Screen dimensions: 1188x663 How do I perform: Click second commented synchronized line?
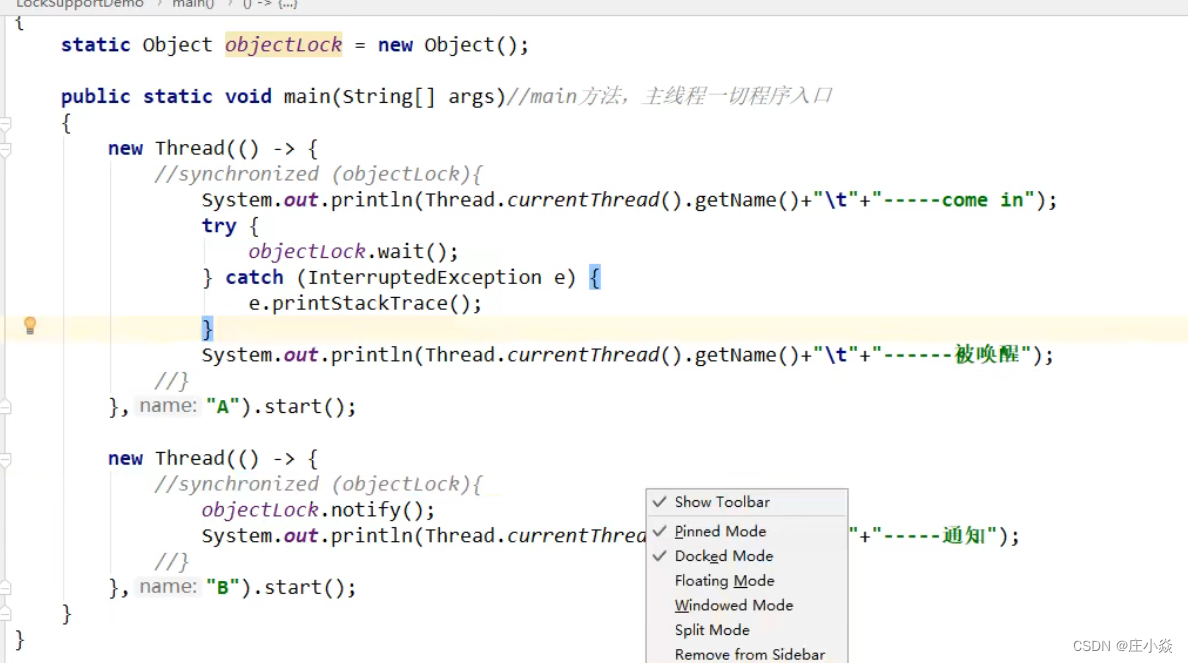point(318,484)
